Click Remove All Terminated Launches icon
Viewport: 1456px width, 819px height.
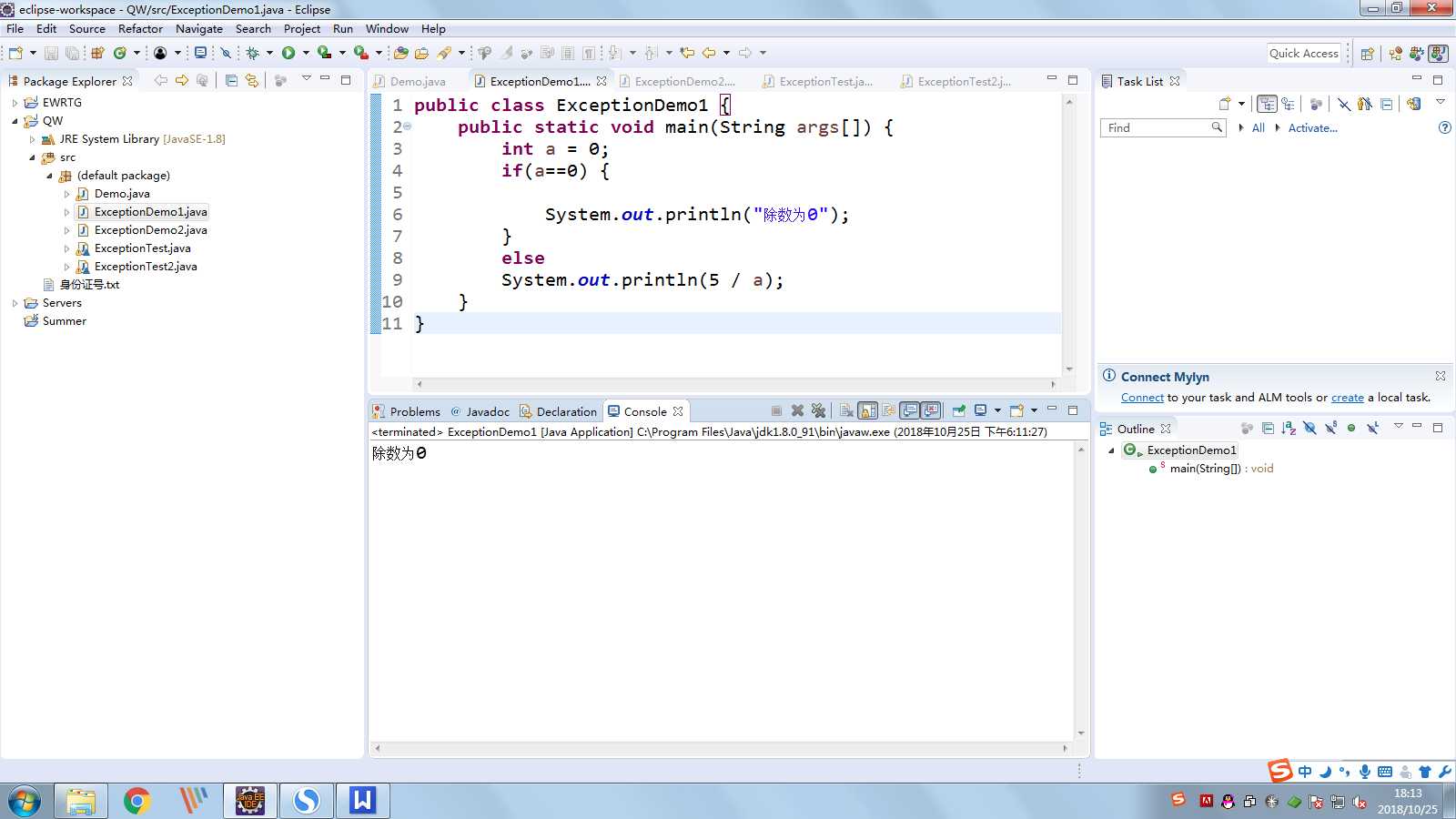(x=818, y=410)
